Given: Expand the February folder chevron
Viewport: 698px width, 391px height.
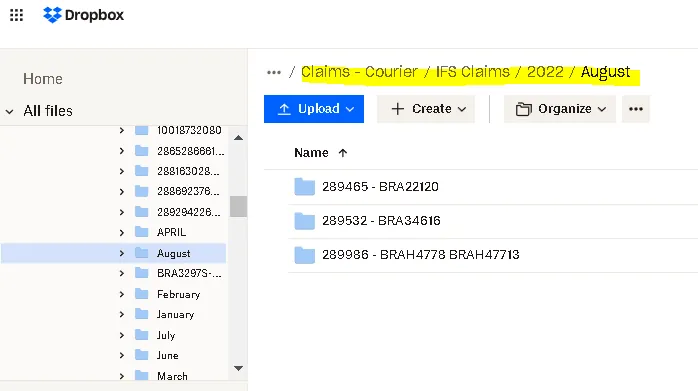Looking at the screenshot, I should 122,294.
